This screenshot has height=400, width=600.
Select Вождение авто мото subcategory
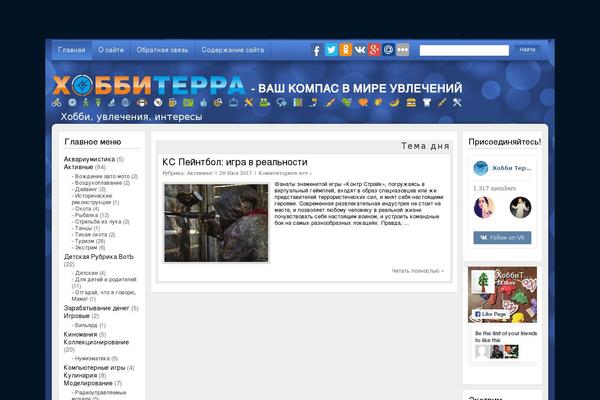(102, 176)
